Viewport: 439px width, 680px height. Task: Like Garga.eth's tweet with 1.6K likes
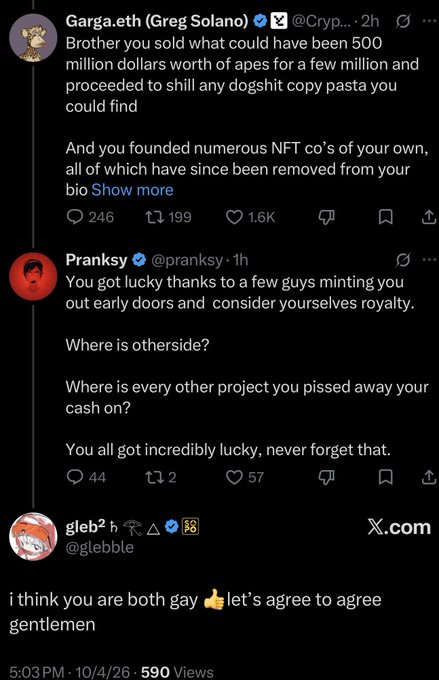tap(250, 217)
